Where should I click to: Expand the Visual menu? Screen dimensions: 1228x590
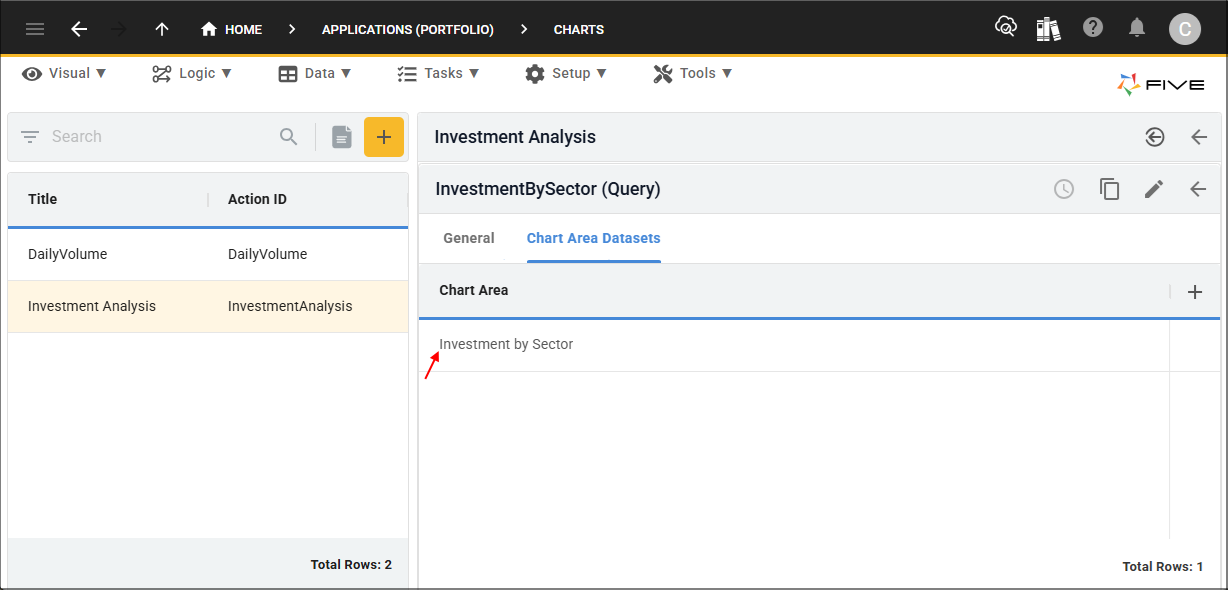click(65, 73)
